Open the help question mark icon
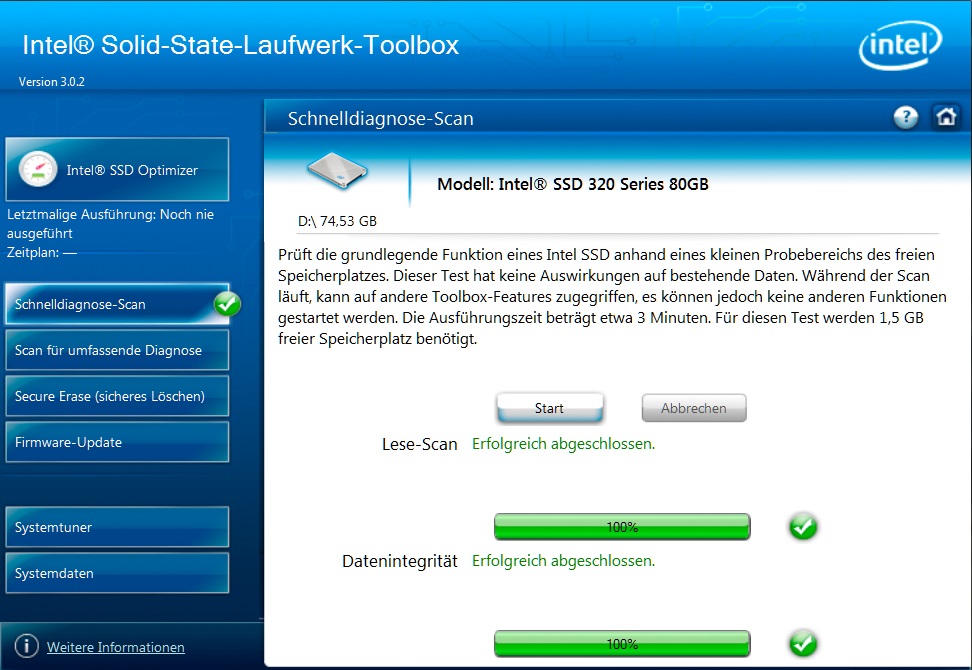Screen dimensions: 972x670 coord(906,117)
